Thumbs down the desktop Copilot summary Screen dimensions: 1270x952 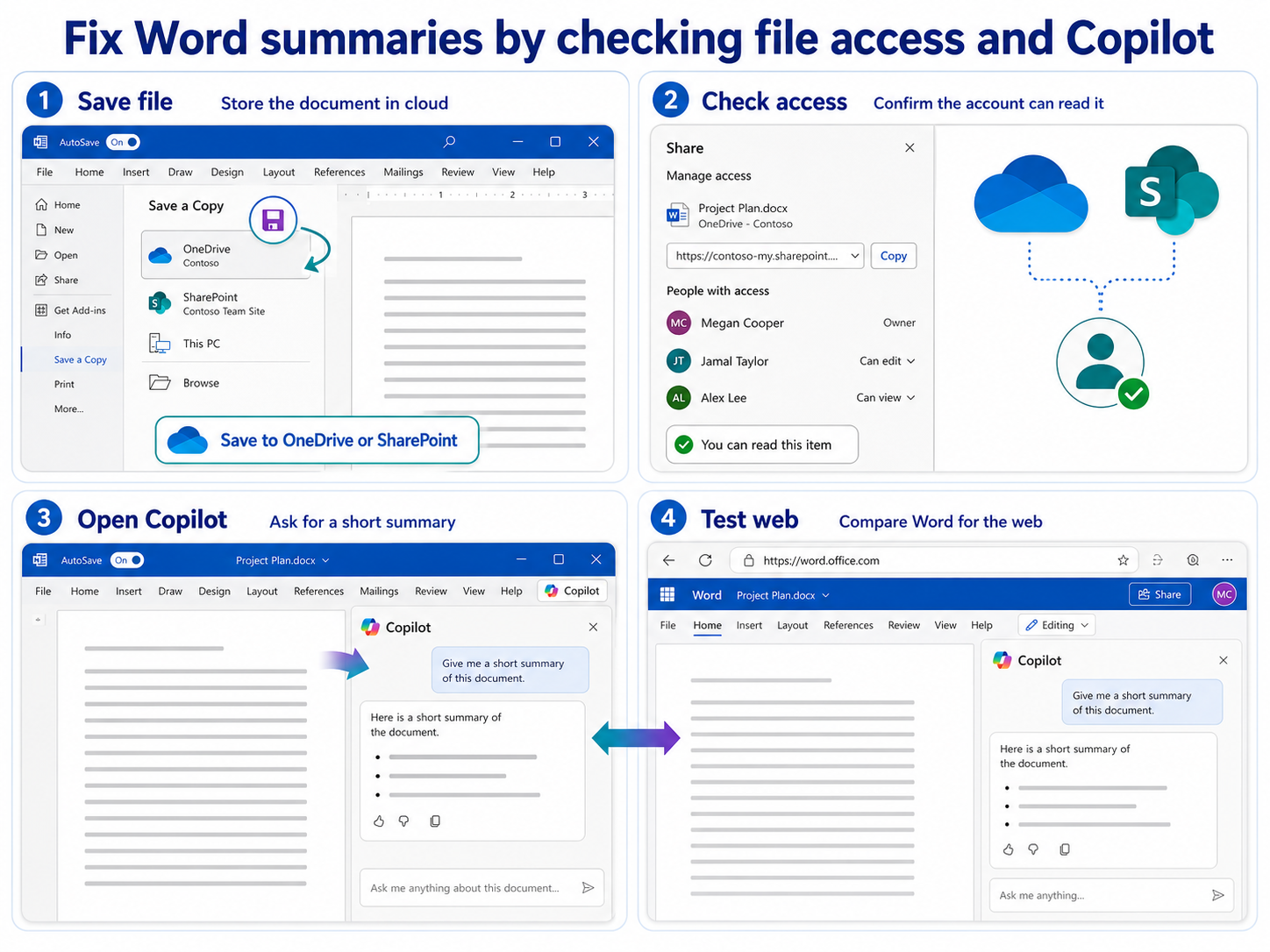pyautogui.click(x=403, y=821)
